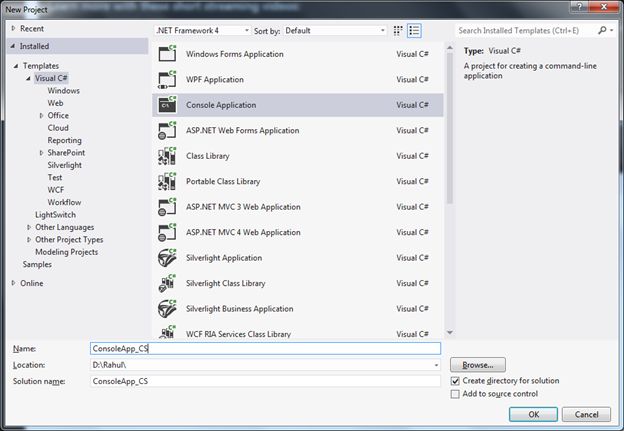Select the Windows category under Visual C#
The height and width of the screenshot is (431, 624).
coord(64,91)
